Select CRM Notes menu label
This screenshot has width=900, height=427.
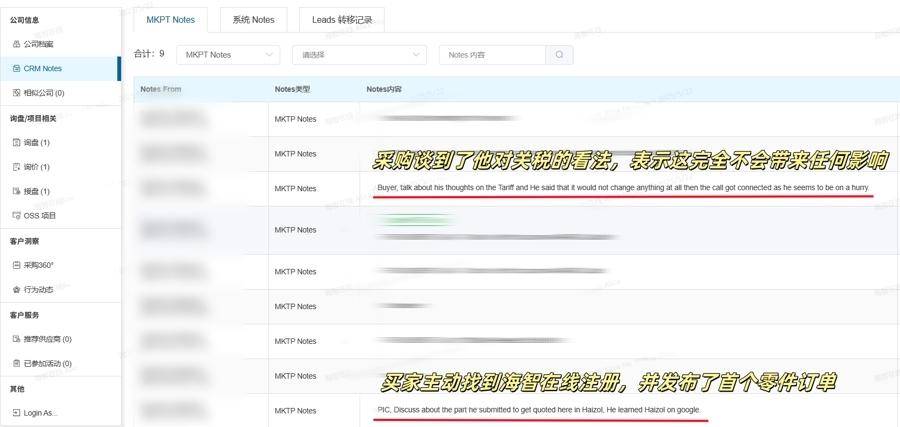(x=42, y=68)
